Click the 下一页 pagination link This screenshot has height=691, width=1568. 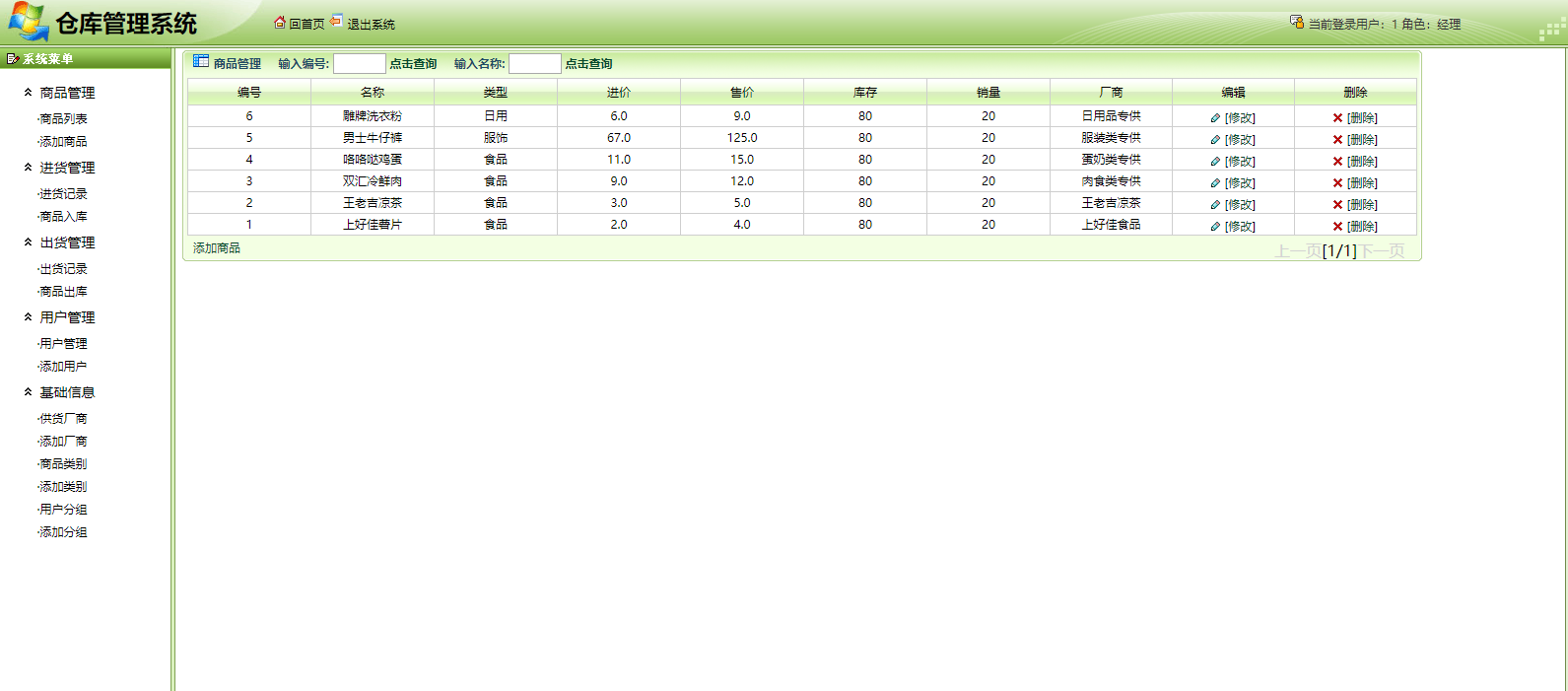pyautogui.click(x=1383, y=251)
